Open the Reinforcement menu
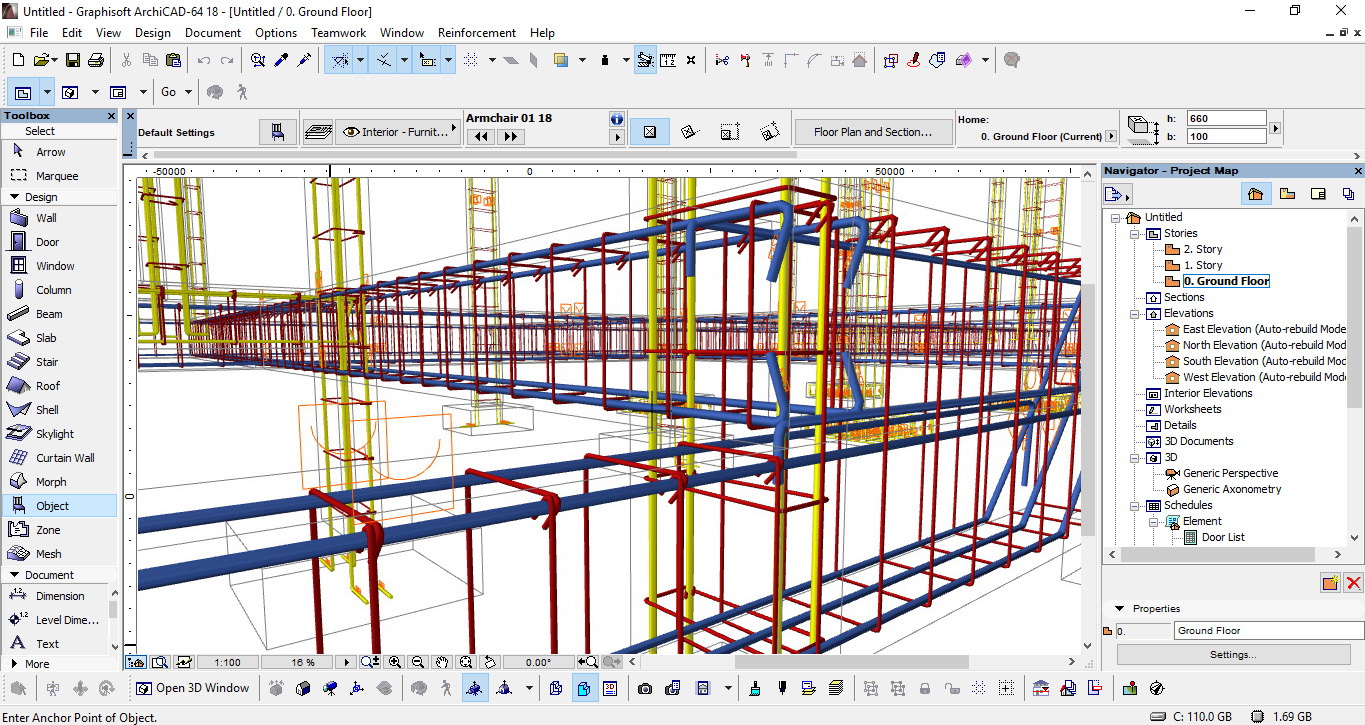 [x=477, y=32]
